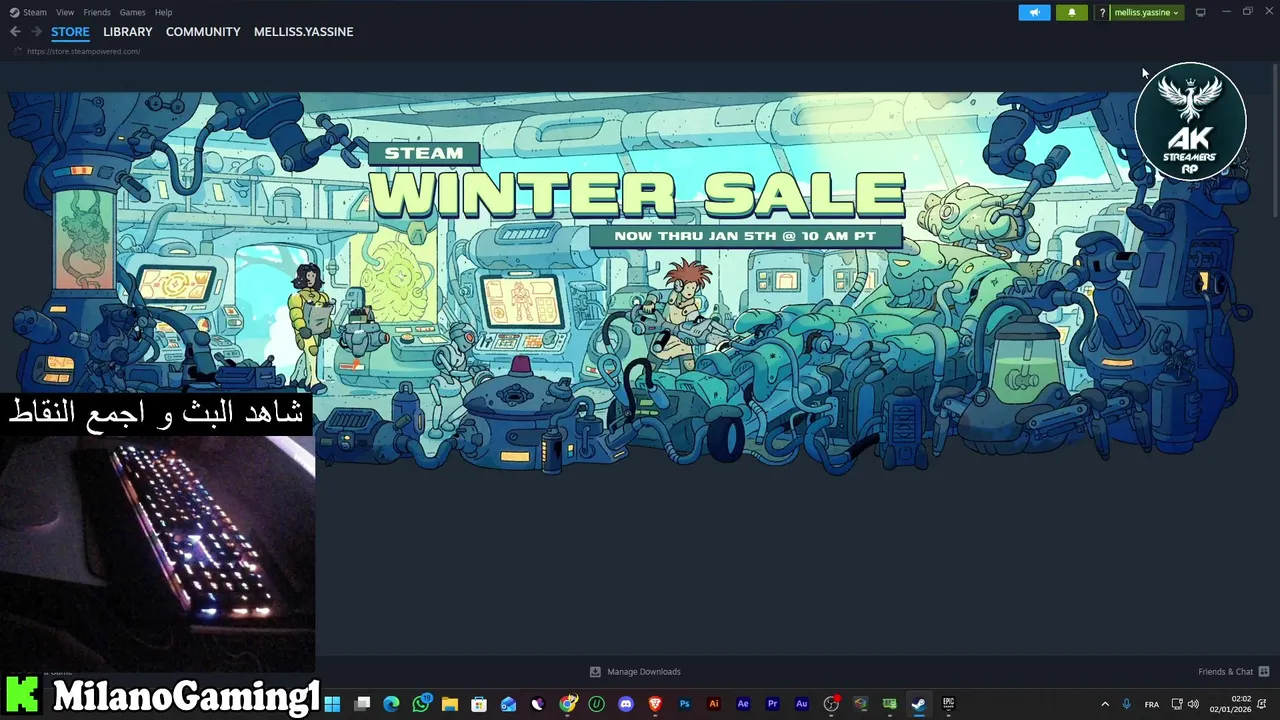Open the MELLISS.YASSINE profile tab

pyautogui.click(x=303, y=32)
